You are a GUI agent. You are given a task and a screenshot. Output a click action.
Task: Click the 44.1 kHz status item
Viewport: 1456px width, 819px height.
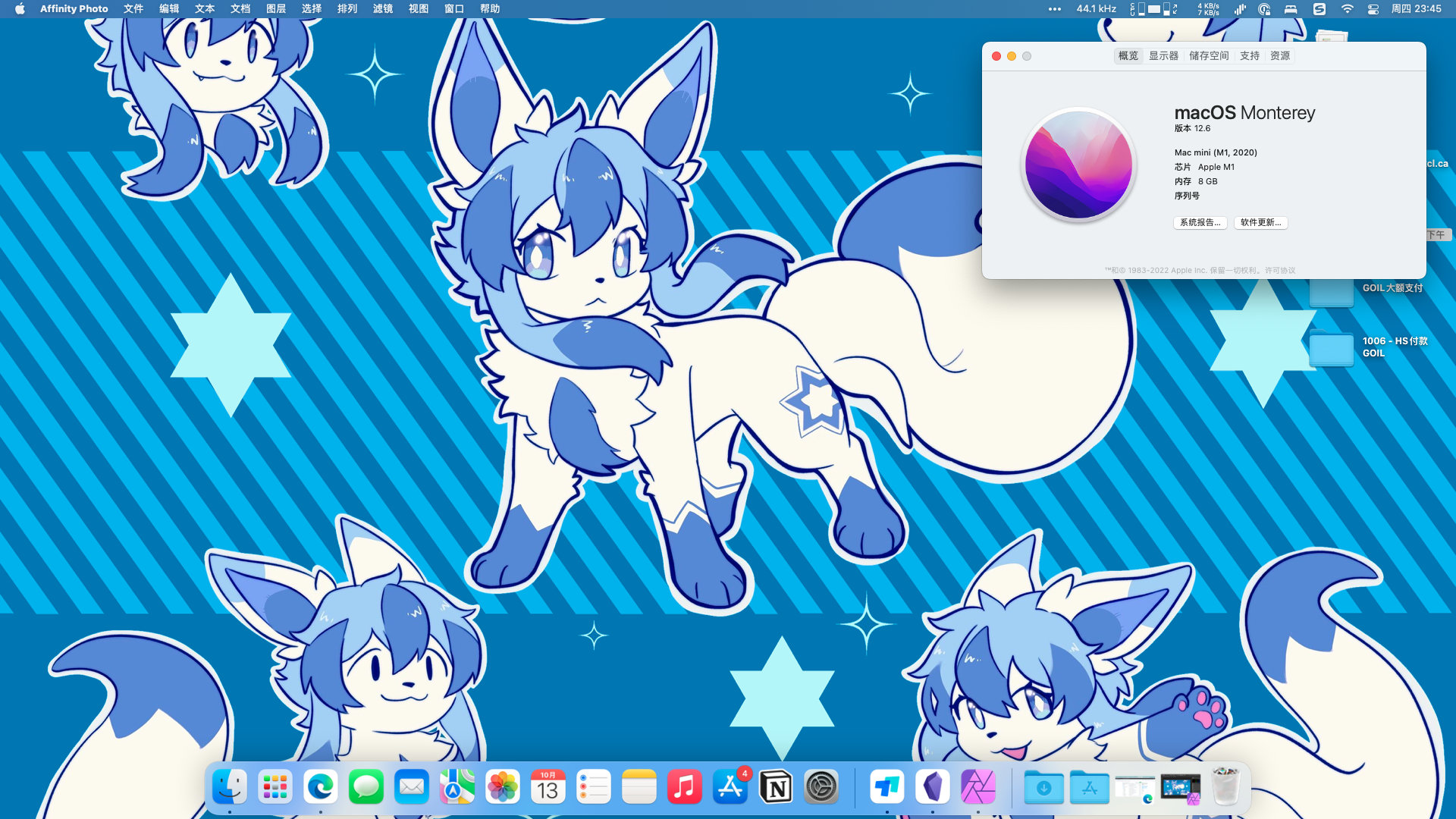click(1096, 9)
